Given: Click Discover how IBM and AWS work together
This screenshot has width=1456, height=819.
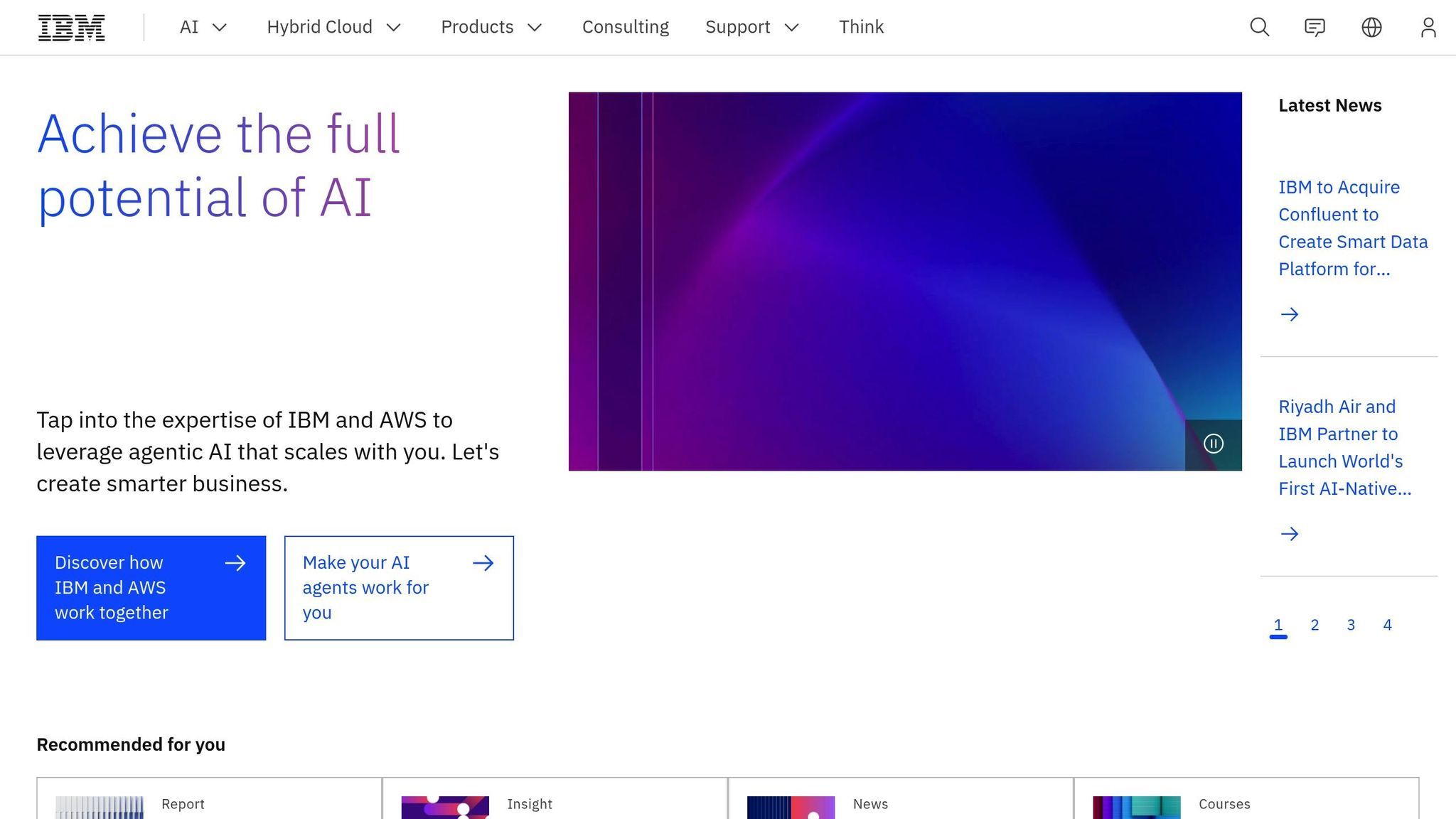Looking at the screenshot, I should coord(151,588).
